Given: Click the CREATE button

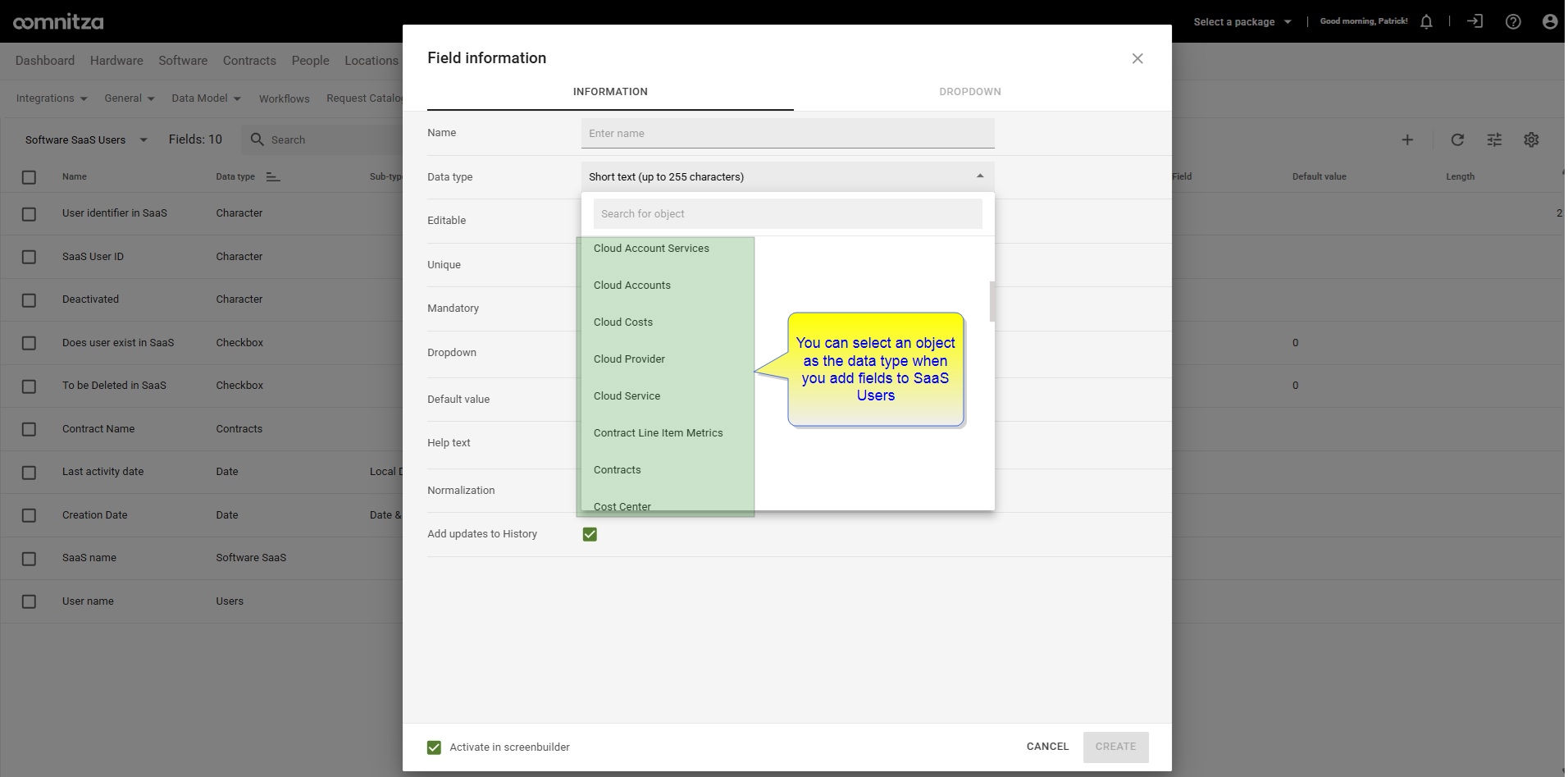Looking at the screenshot, I should pyautogui.click(x=1116, y=747).
